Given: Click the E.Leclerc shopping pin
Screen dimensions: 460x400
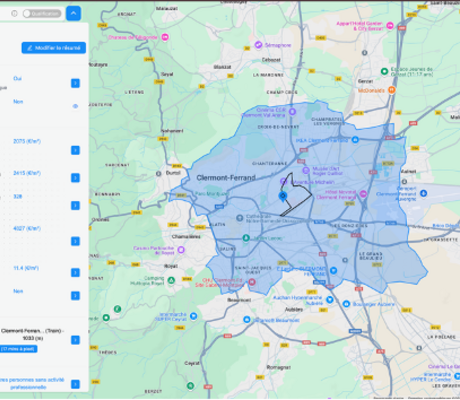Looking at the screenshot, I should tap(334, 270).
